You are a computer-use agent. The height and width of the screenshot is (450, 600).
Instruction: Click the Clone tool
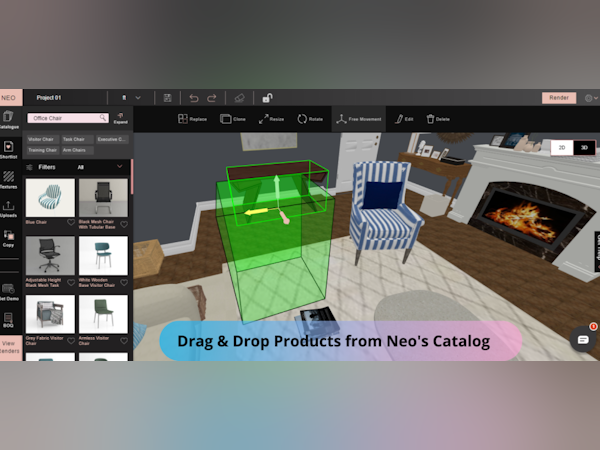pos(233,119)
